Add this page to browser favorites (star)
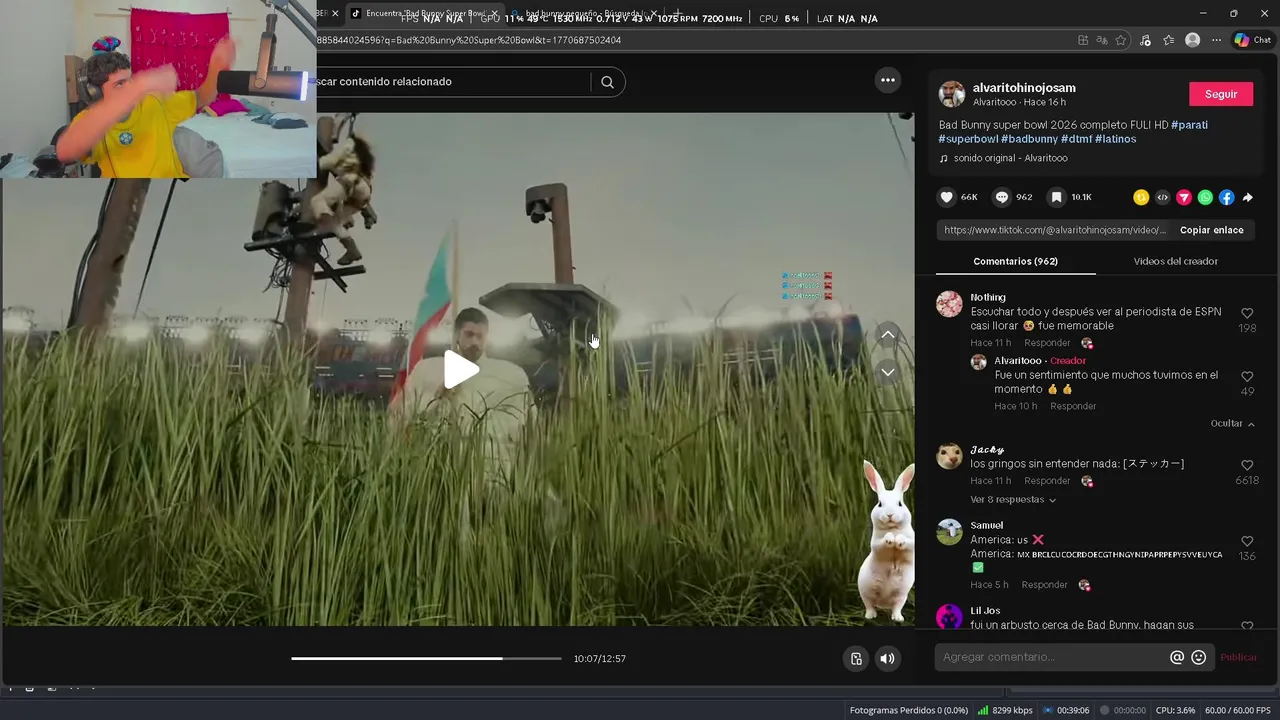This screenshot has width=1280, height=720. tap(1121, 40)
